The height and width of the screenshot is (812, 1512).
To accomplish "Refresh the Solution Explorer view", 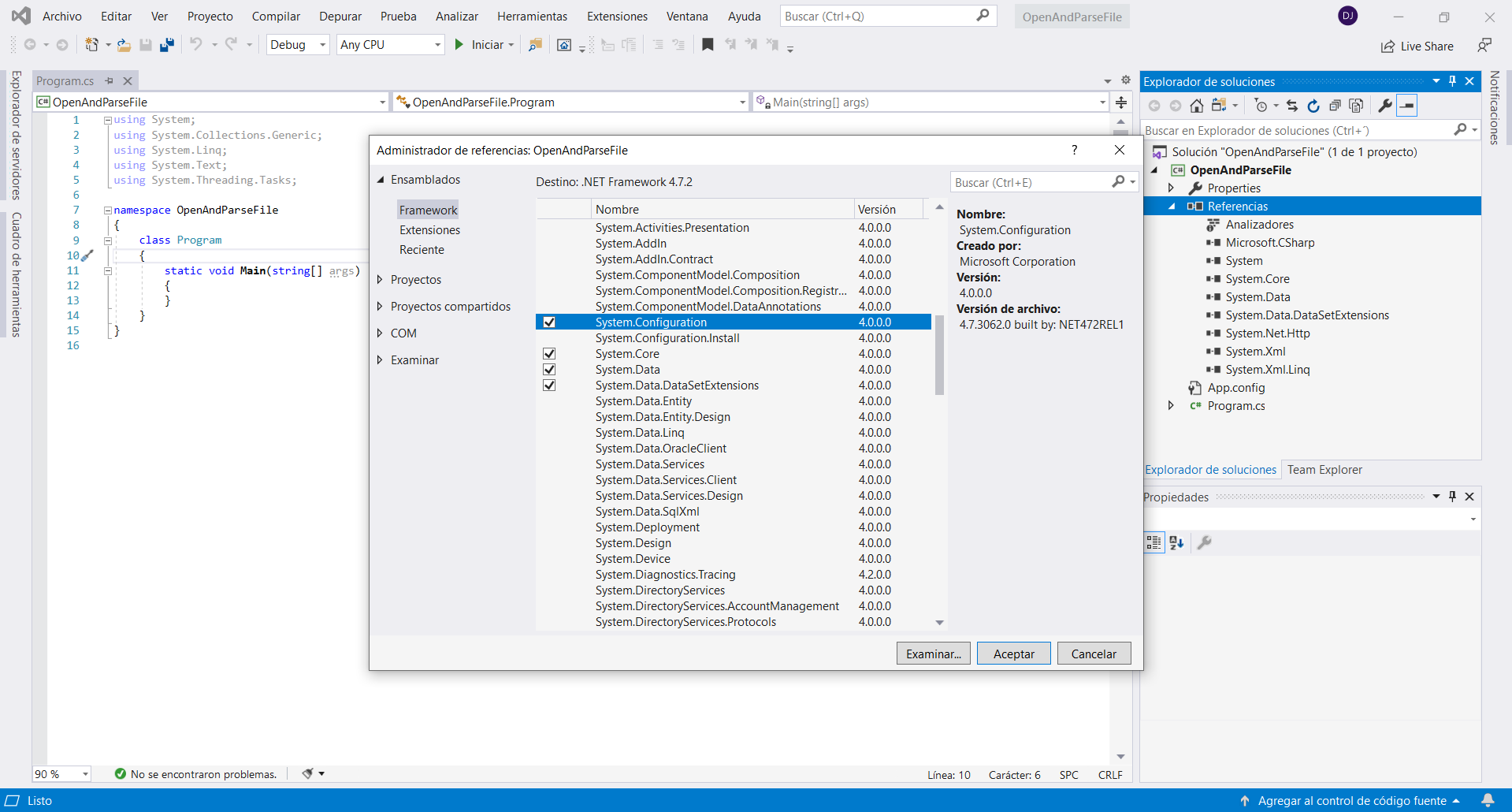I will (x=1313, y=106).
